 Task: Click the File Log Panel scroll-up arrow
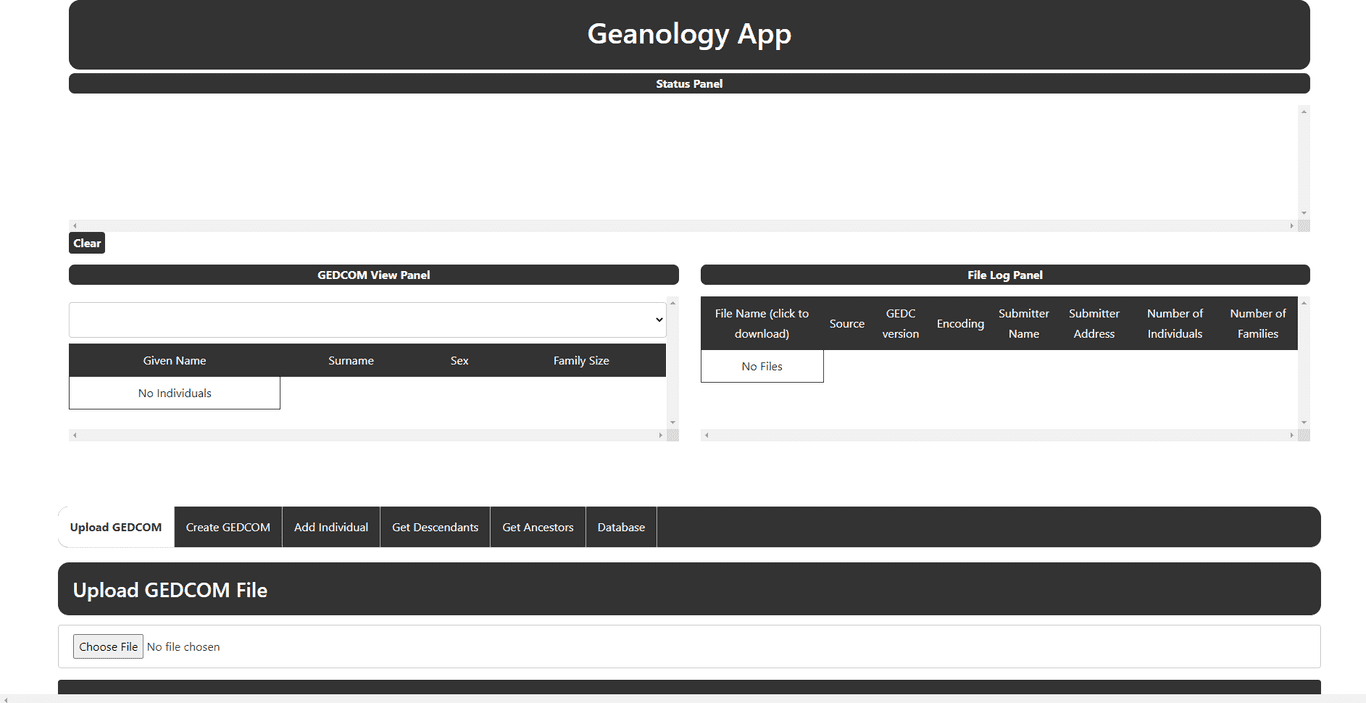click(1303, 303)
